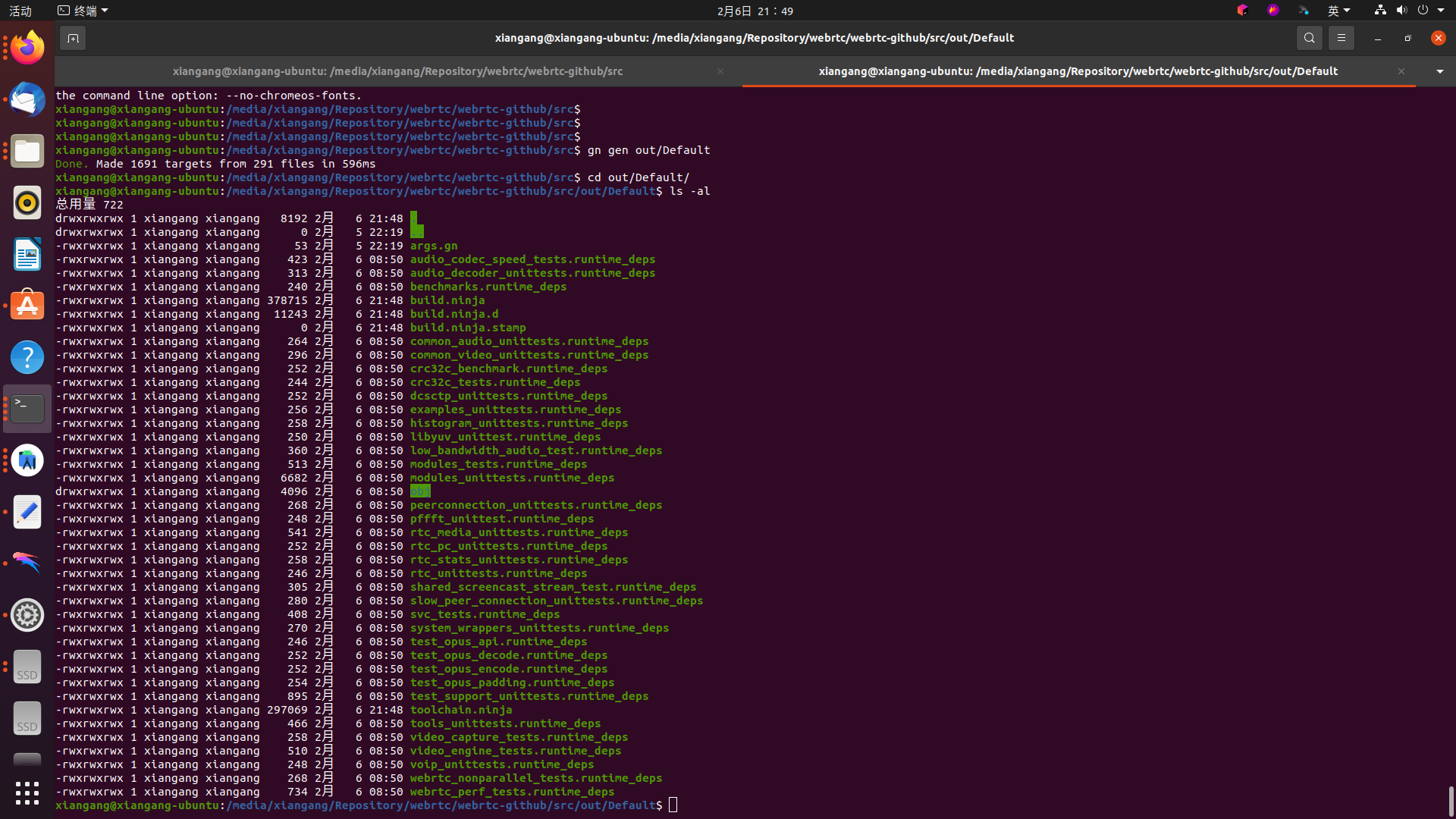Open the clock showing 2月6日 21:49

coord(755,11)
